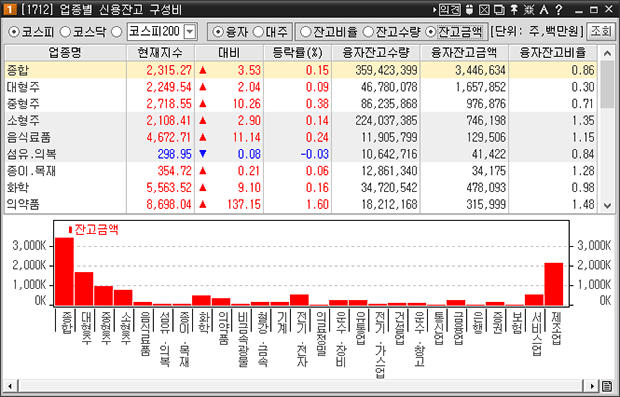Open the 코스피200 dropdown arrow

pyautogui.click(x=190, y=32)
